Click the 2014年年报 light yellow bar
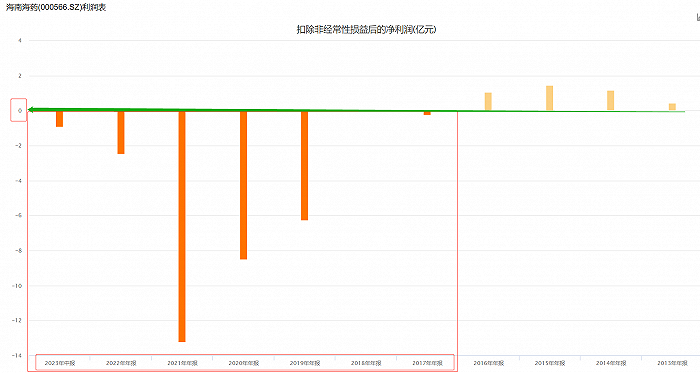700x373 pixels. (611, 100)
